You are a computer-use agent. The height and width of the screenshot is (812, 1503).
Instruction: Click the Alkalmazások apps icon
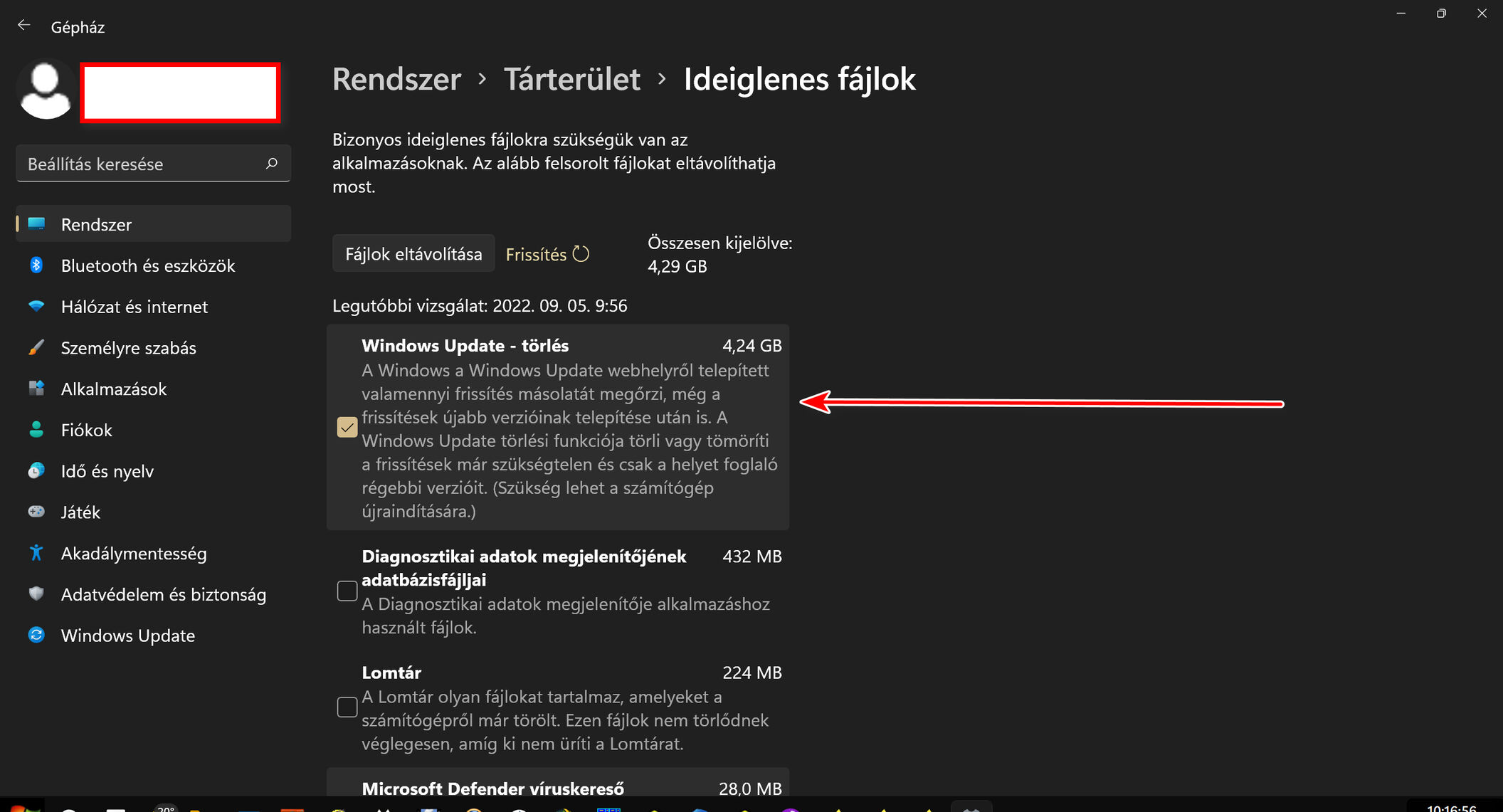pos(36,389)
